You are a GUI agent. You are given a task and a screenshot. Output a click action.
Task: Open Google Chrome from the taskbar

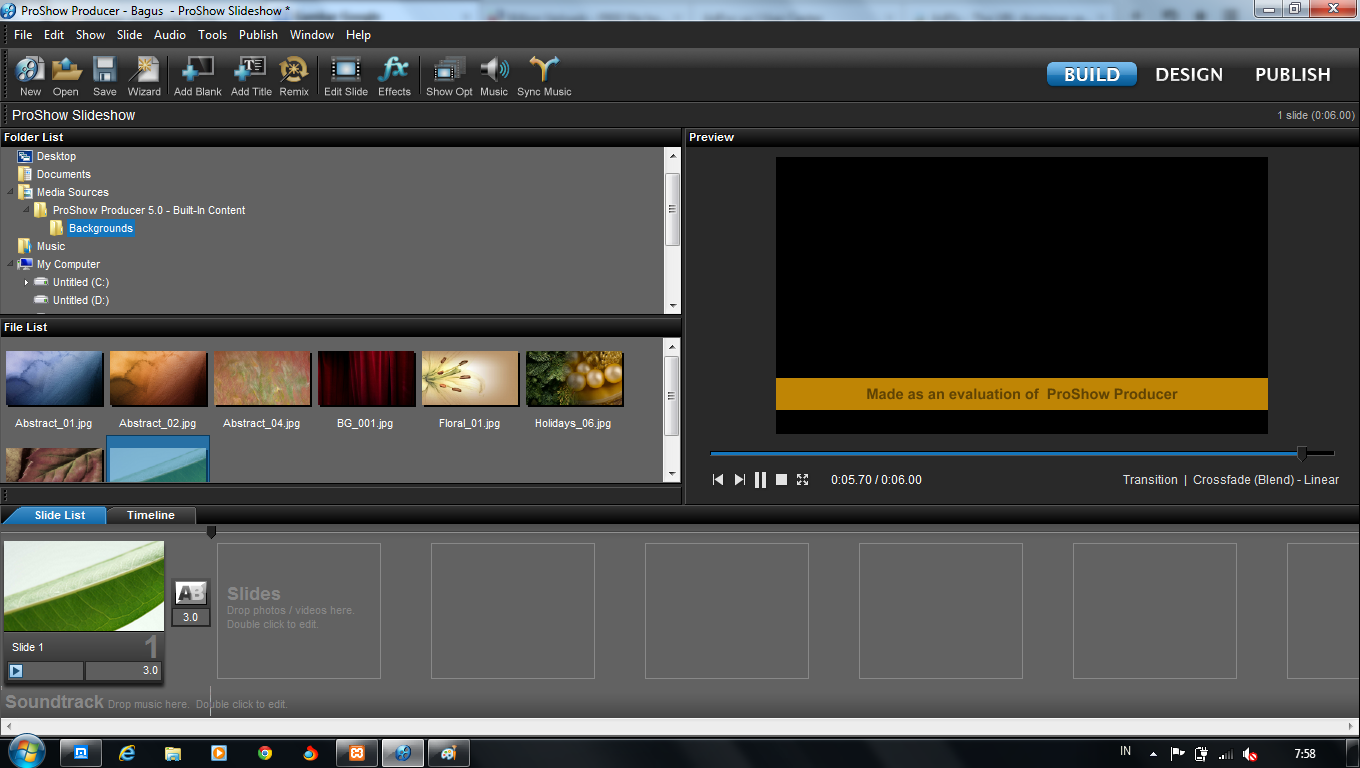(265, 753)
